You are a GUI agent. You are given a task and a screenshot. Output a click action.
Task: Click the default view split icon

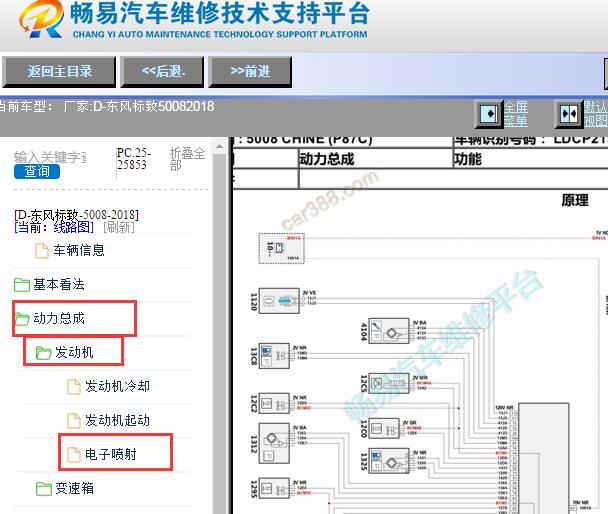pyautogui.click(x=569, y=114)
